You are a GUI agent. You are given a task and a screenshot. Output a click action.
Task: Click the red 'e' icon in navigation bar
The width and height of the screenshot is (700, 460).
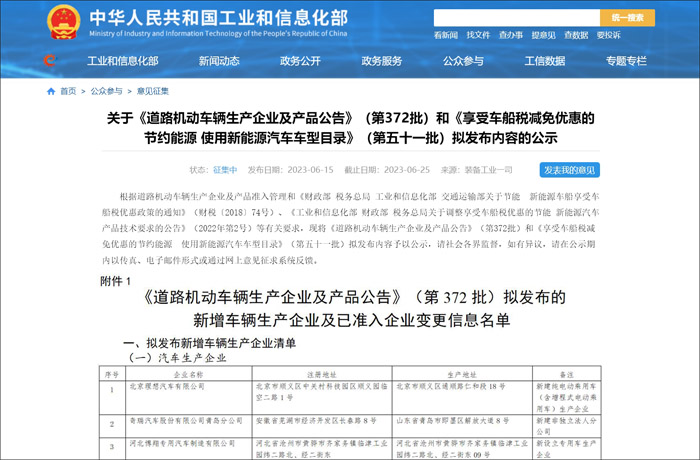[x=50, y=60]
